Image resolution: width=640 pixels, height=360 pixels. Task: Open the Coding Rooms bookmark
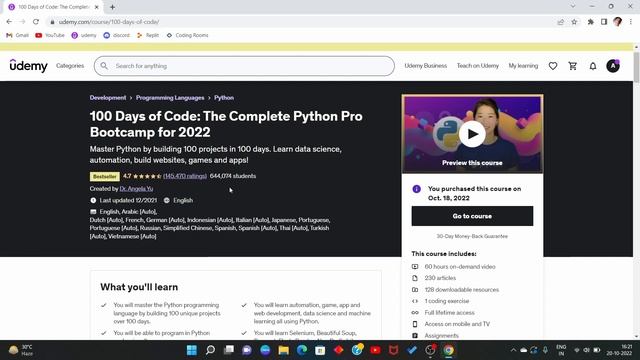click(x=187, y=36)
